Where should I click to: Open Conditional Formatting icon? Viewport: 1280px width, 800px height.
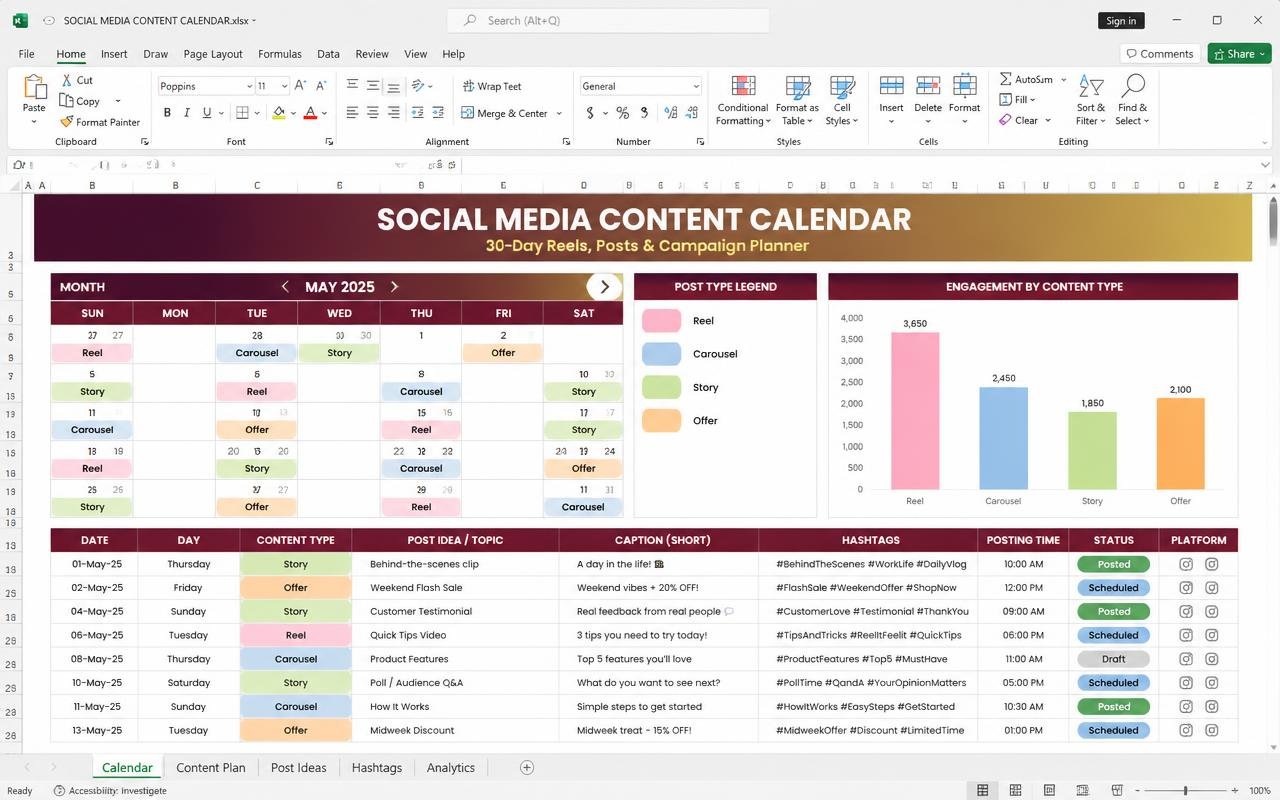(743, 87)
